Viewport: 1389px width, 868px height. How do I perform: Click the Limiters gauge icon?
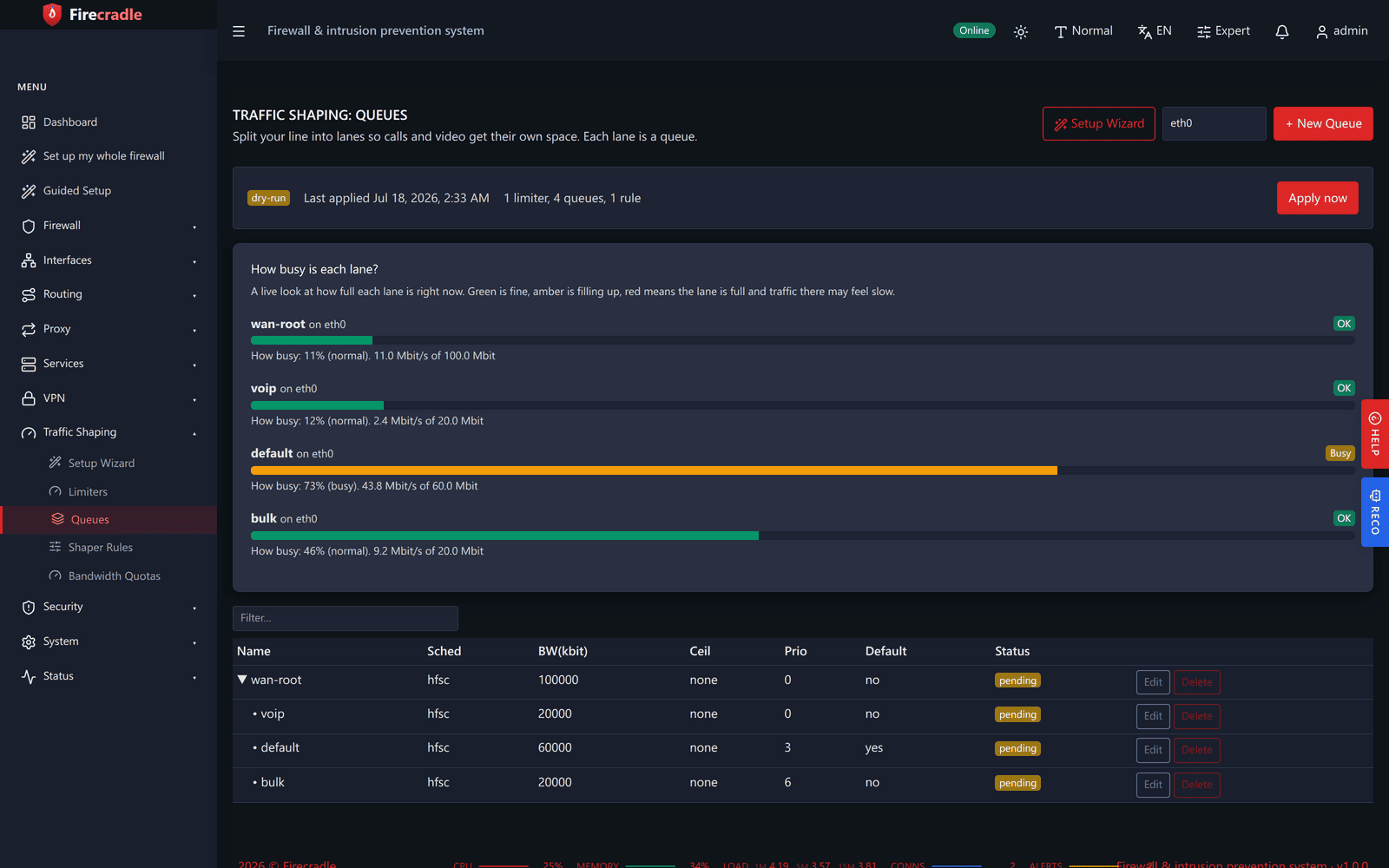click(56, 491)
